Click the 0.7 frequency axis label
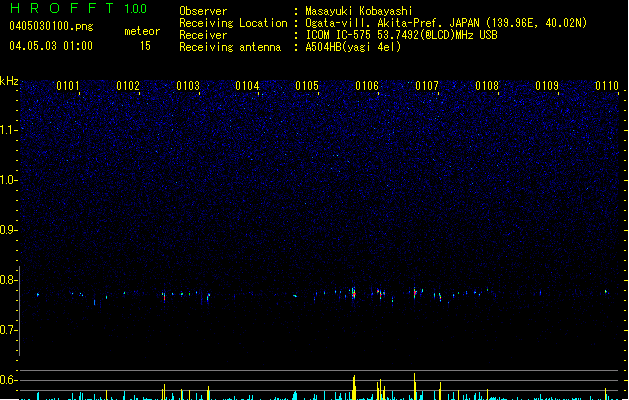The image size is (629, 400). click(x=9, y=330)
